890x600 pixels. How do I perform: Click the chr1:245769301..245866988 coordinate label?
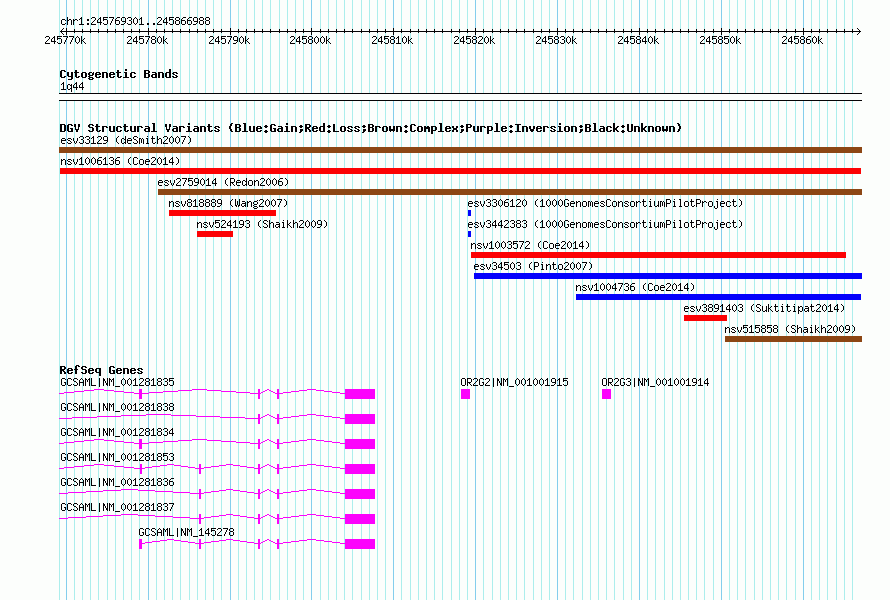[135, 21]
